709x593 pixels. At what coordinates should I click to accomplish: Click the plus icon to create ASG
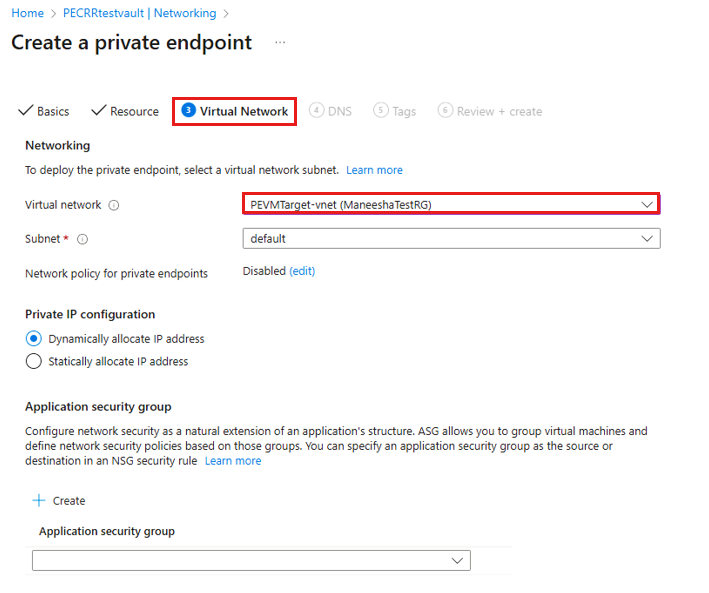pyautogui.click(x=39, y=500)
